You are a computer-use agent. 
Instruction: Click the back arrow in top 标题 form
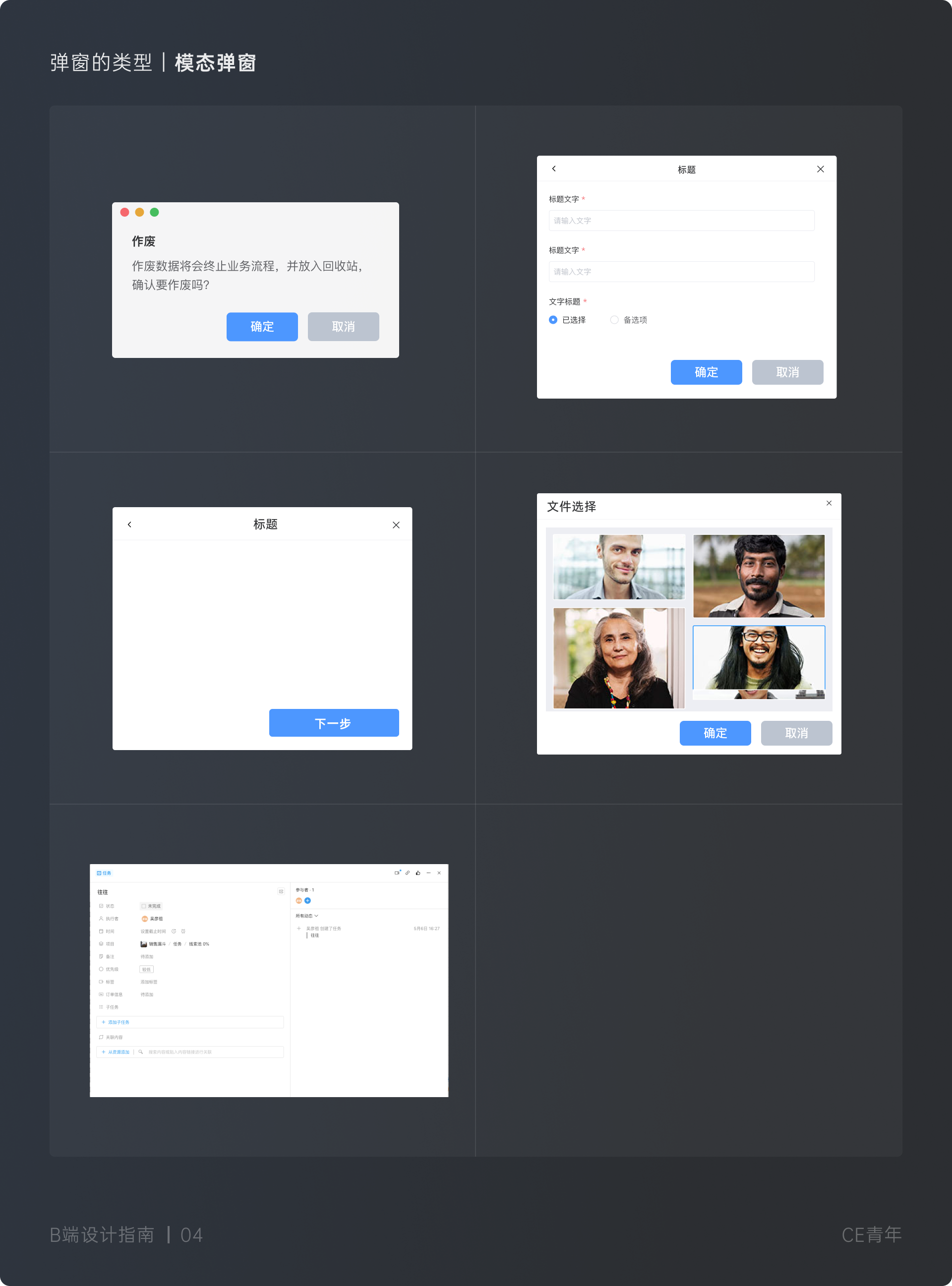[x=553, y=169]
